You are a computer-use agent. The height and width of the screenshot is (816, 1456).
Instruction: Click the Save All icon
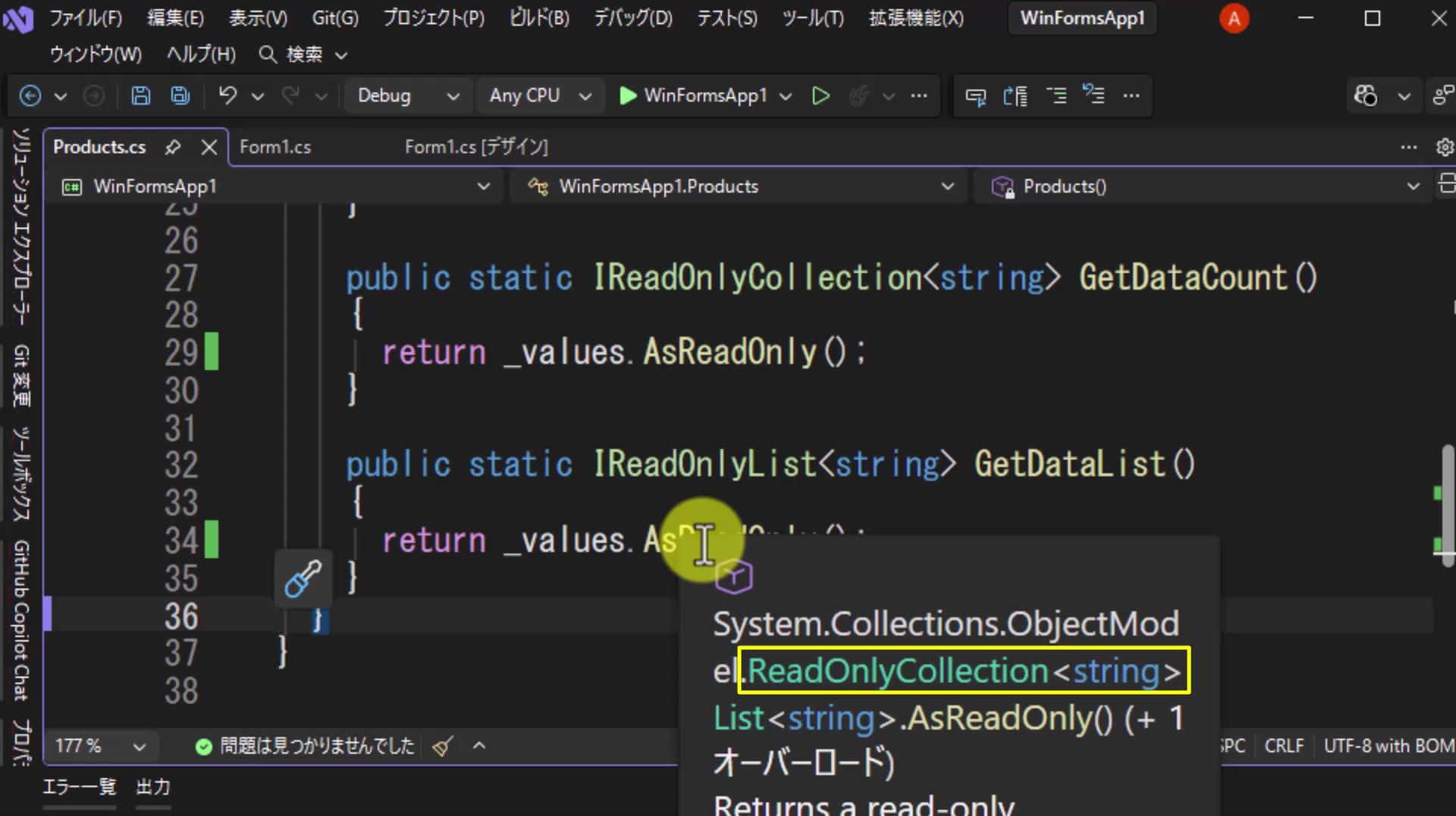pos(180,96)
